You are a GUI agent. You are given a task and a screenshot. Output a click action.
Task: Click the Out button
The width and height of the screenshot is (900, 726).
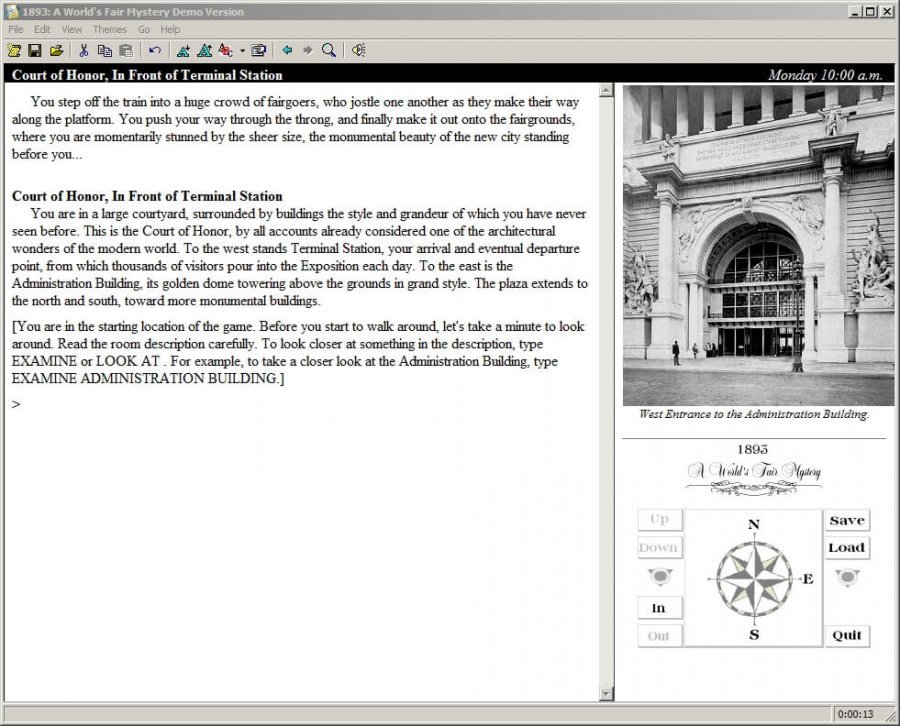660,636
